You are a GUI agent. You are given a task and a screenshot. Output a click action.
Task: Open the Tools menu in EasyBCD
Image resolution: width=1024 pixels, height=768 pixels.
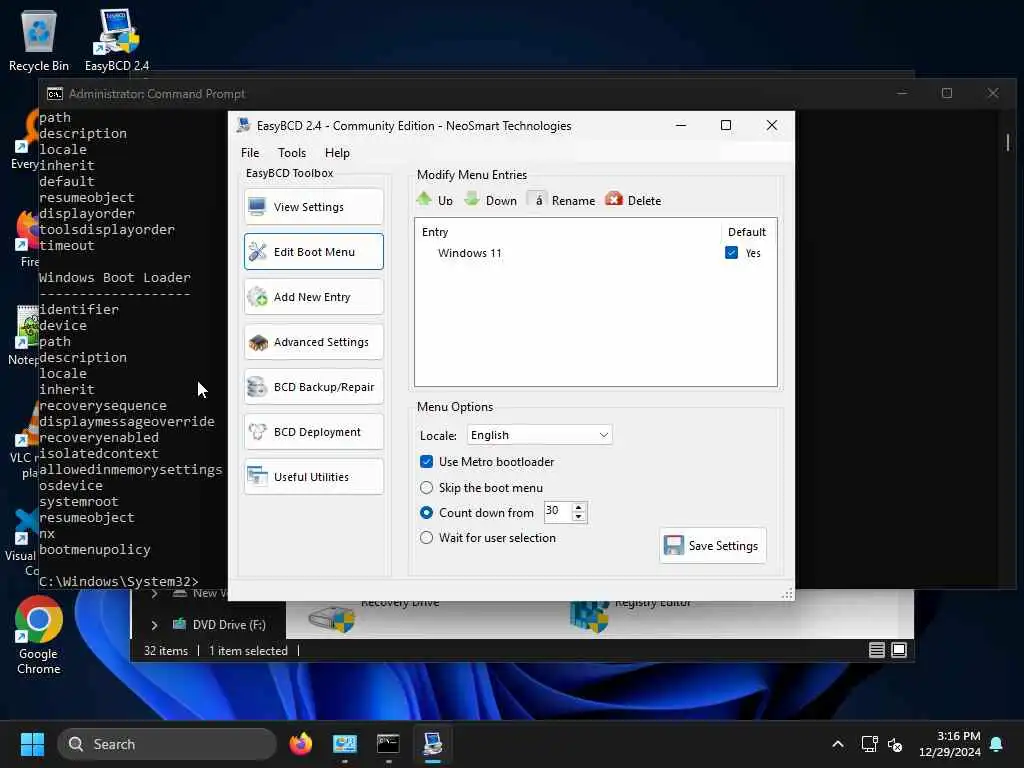click(292, 153)
